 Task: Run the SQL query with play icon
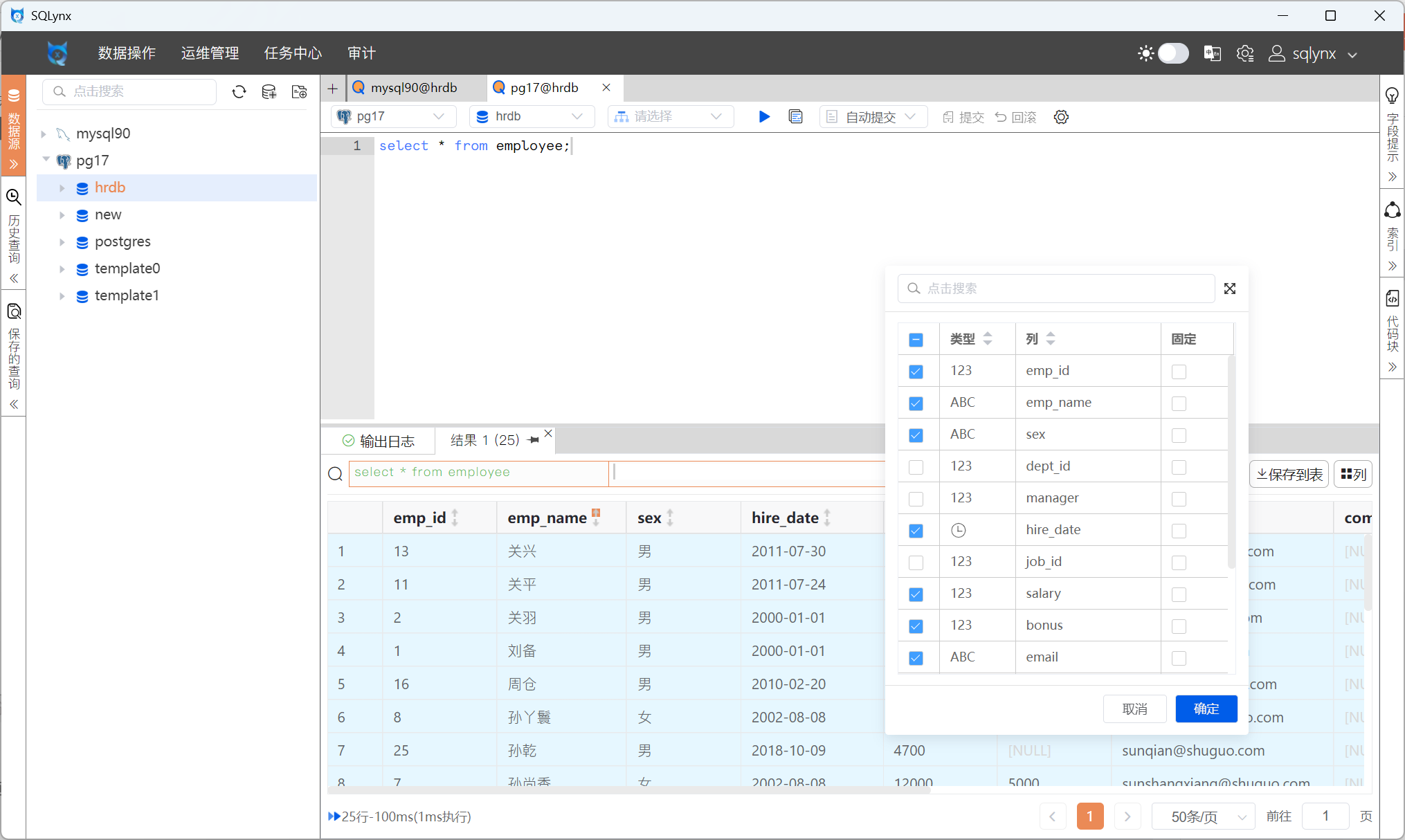tap(763, 117)
